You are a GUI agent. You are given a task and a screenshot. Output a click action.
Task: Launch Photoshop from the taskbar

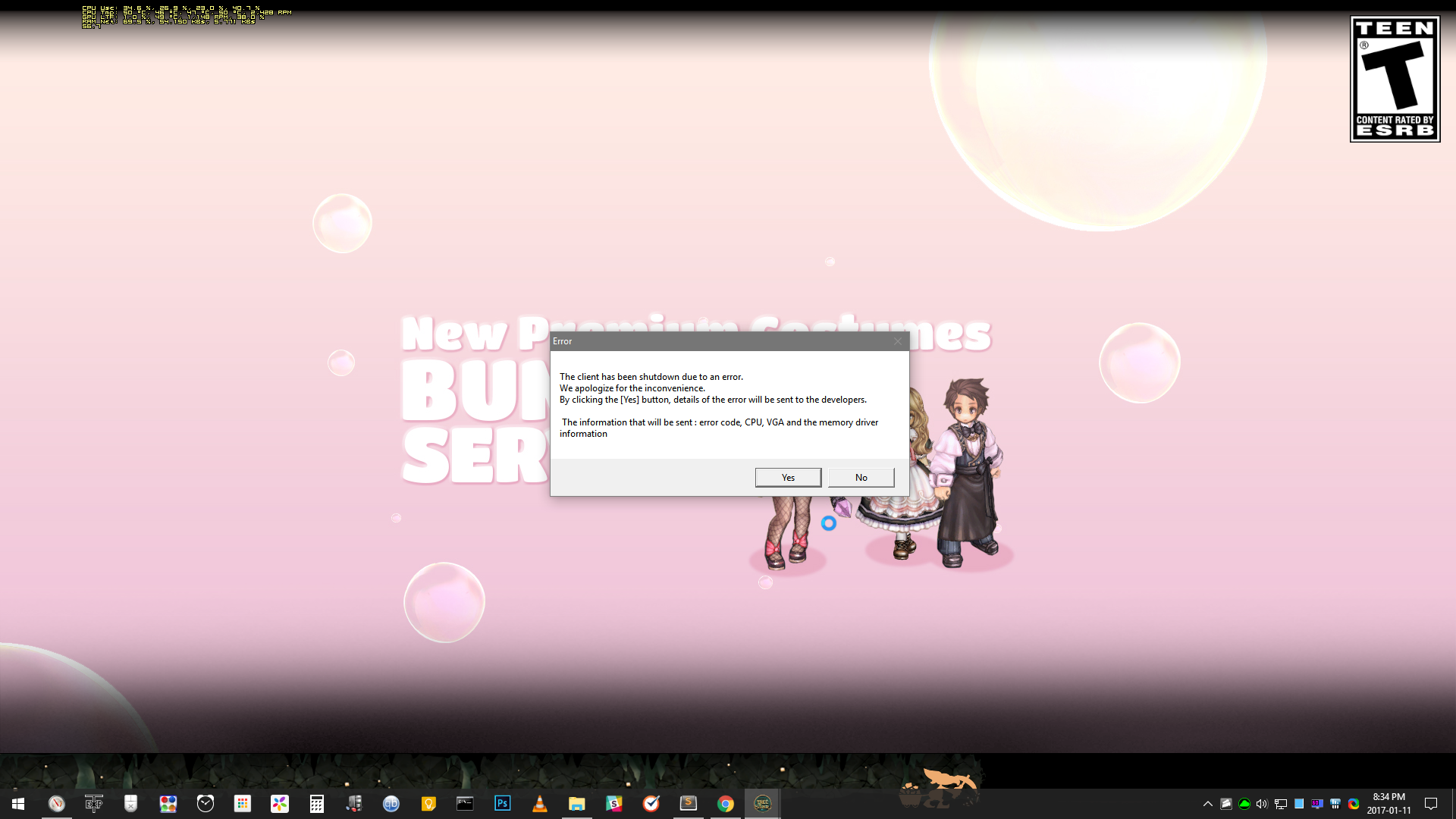[502, 804]
